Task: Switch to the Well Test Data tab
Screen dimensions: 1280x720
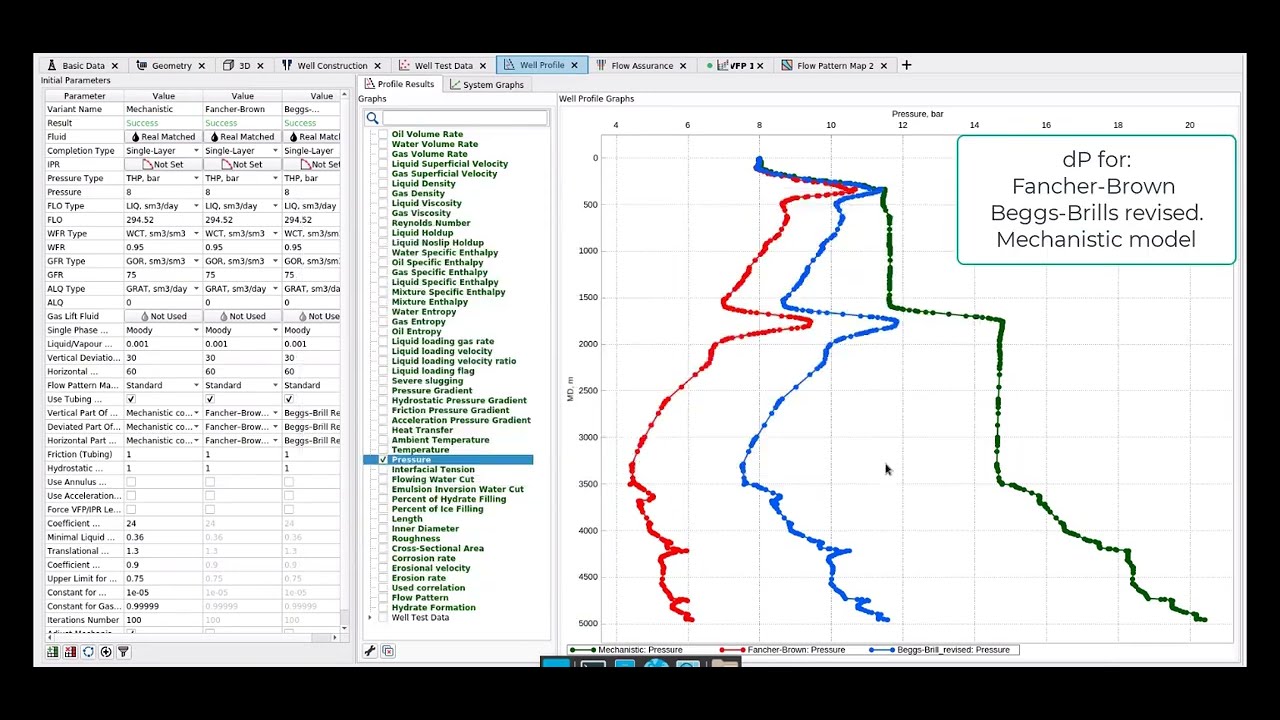Action: pos(443,66)
